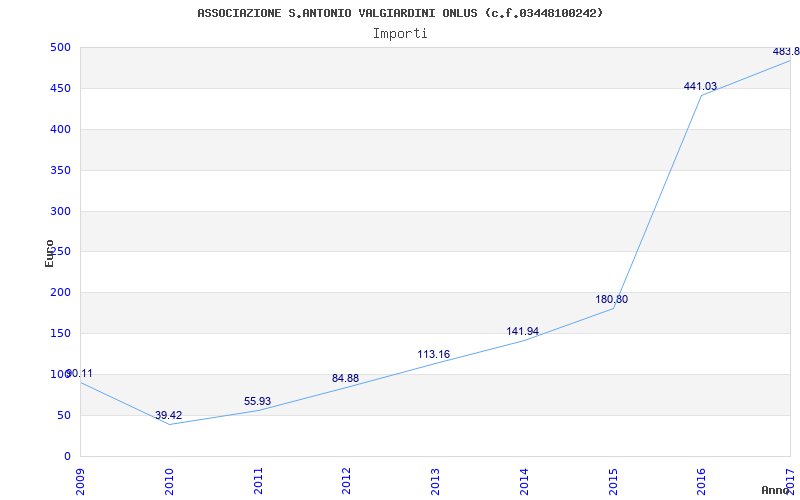Click the 150 y-axis value
This screenshot has height=500, width=800.
point(59,334)
